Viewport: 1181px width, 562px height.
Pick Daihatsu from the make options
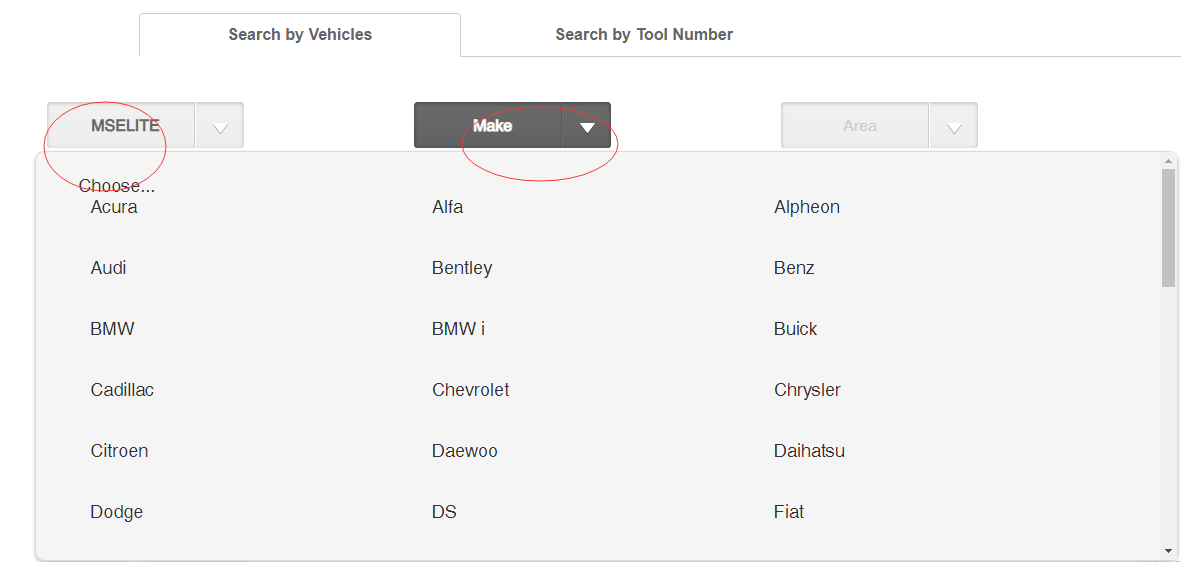point(809,451)
